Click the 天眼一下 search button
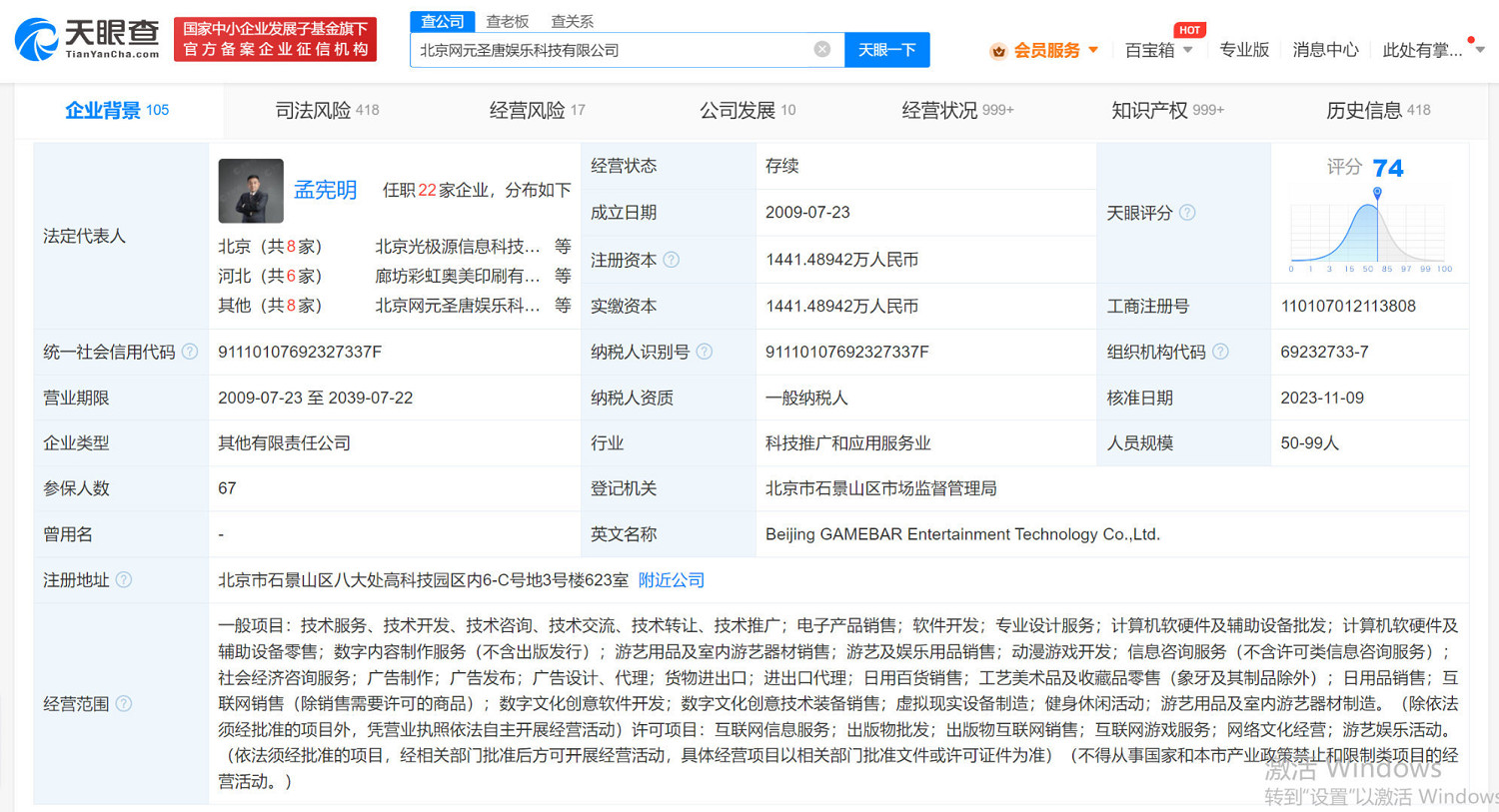The width and height of the screenshot is (1499, 812). click(x=885, y=50)
